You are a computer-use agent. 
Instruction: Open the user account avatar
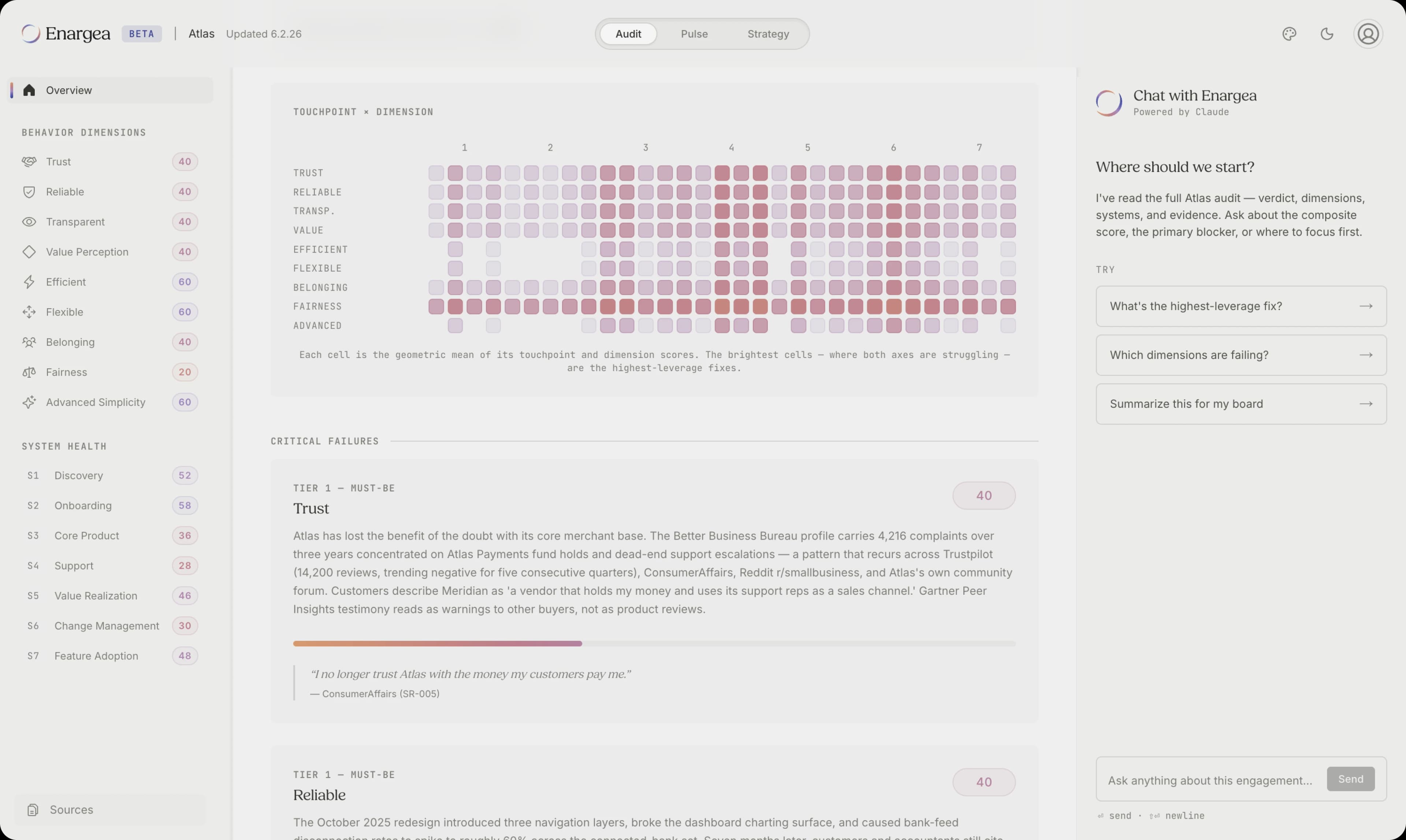[1368, 34]
